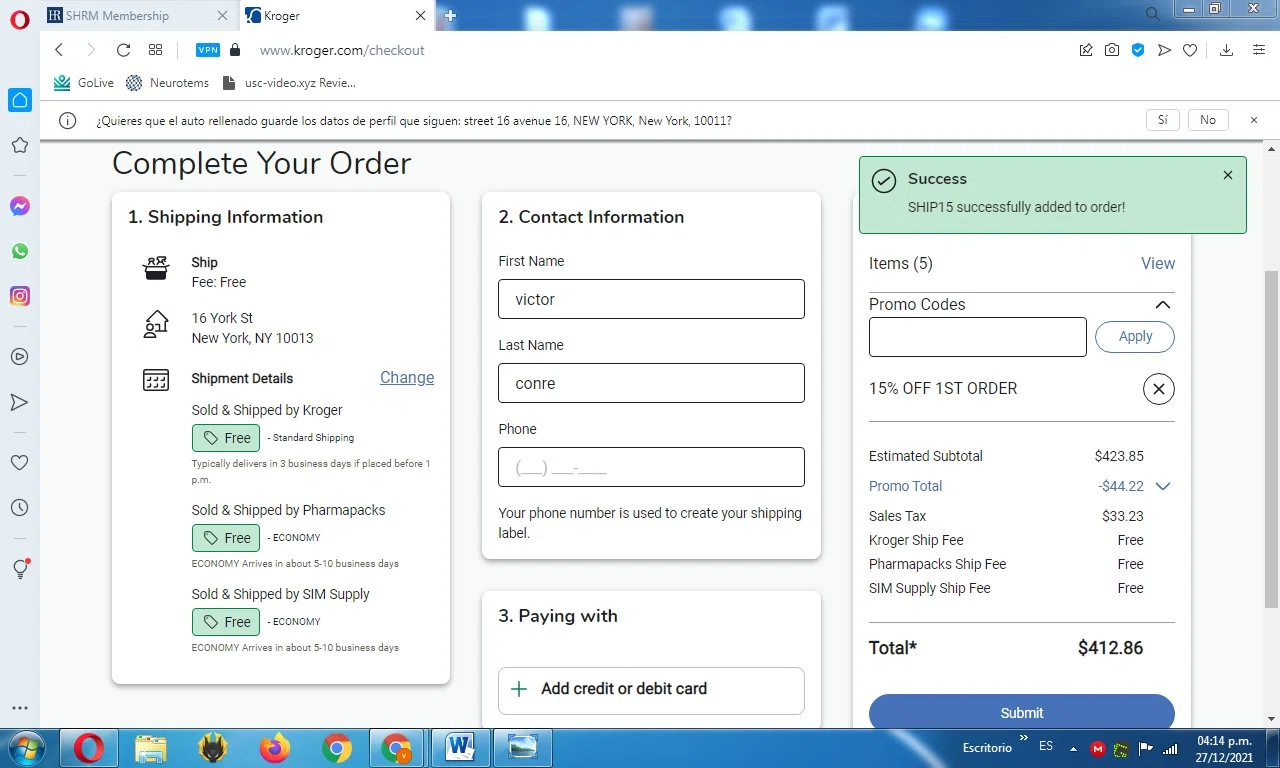Open the search tabs magnifier icon

(x=1153, y=14)
